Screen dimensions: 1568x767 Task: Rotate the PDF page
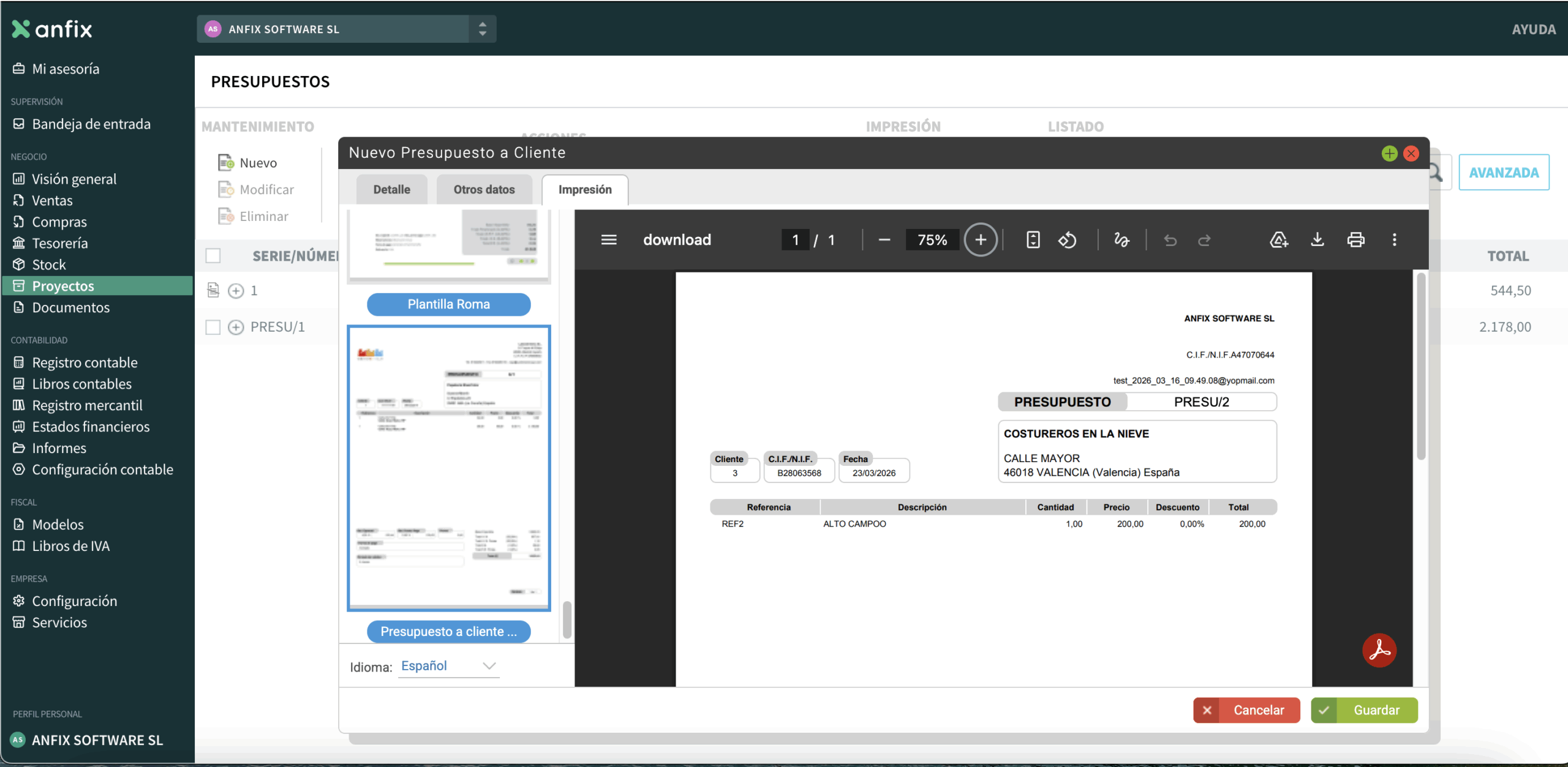[1067, 239]
